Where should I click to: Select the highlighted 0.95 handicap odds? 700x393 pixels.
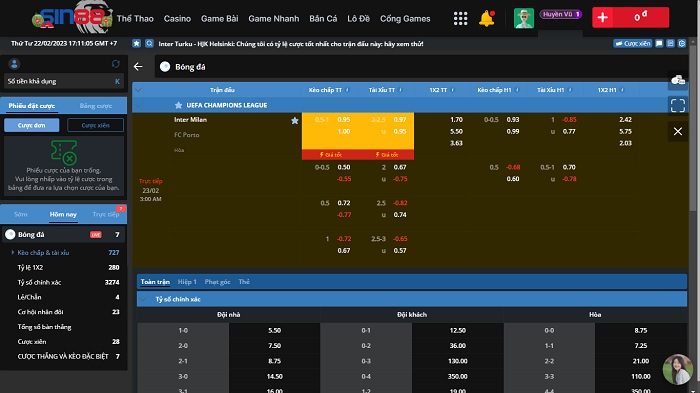coord(344,120)
